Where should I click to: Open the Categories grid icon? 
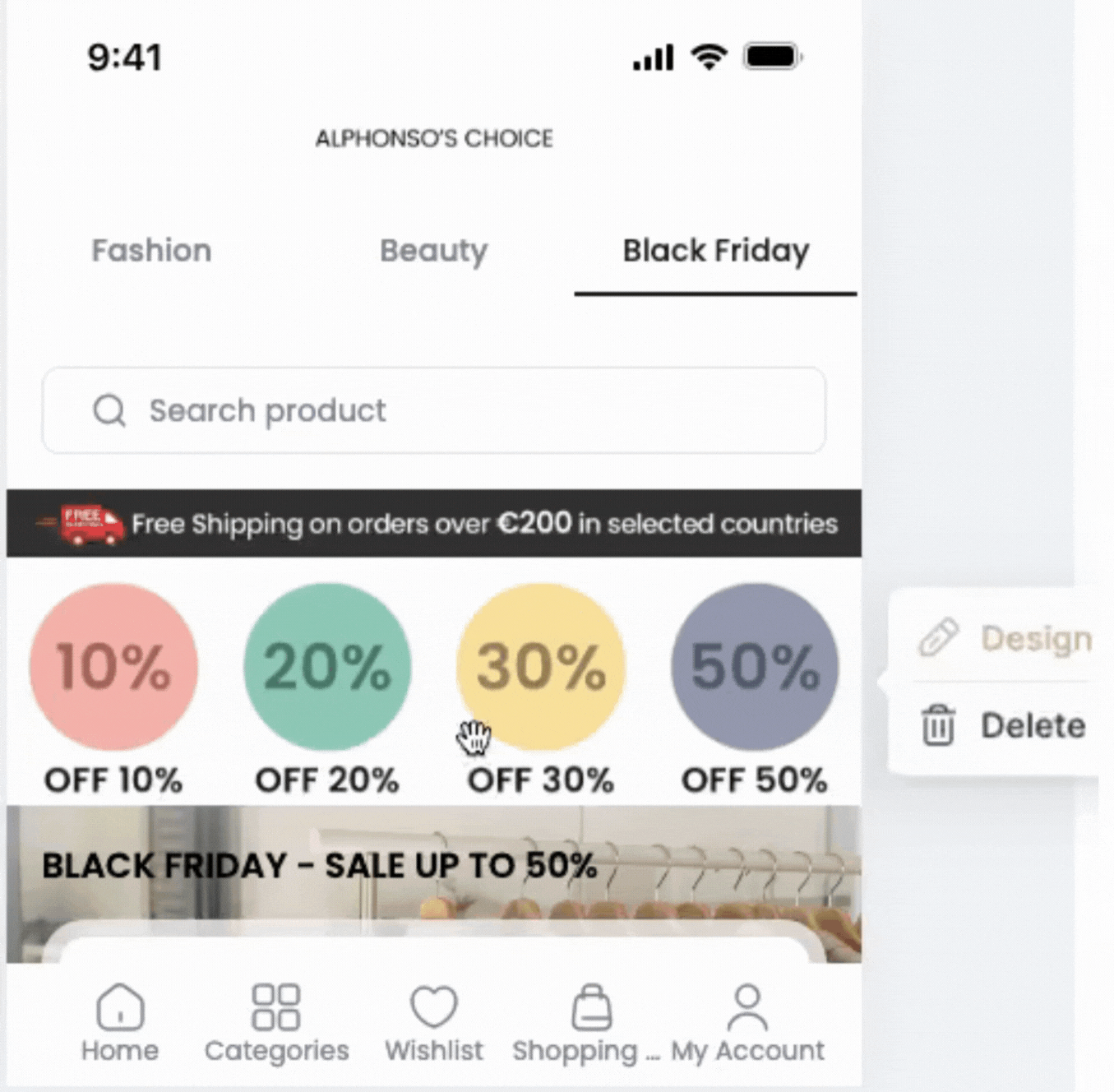tap(276, 1006)
